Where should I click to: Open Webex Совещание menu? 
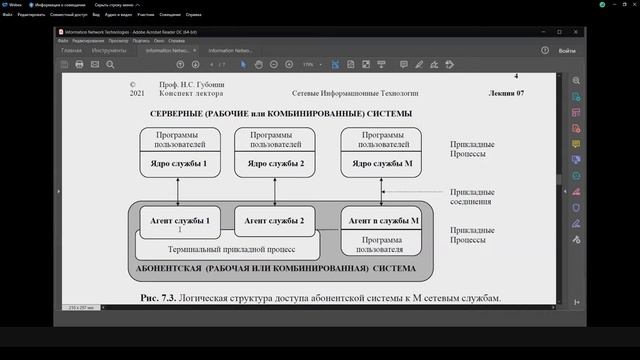170,15
